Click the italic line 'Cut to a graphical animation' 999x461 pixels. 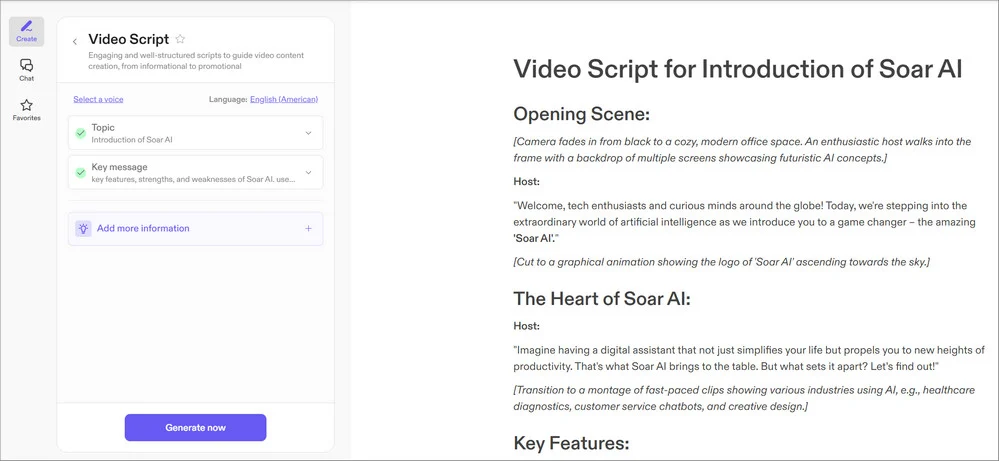(721, 262)
